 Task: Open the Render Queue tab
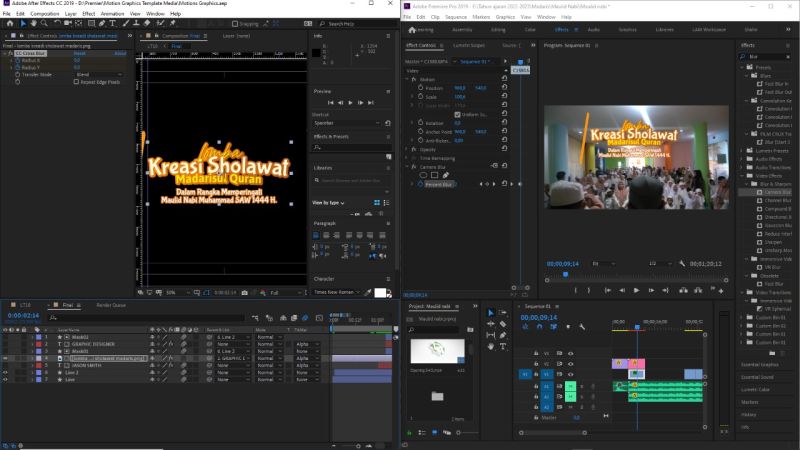(111, 305)
